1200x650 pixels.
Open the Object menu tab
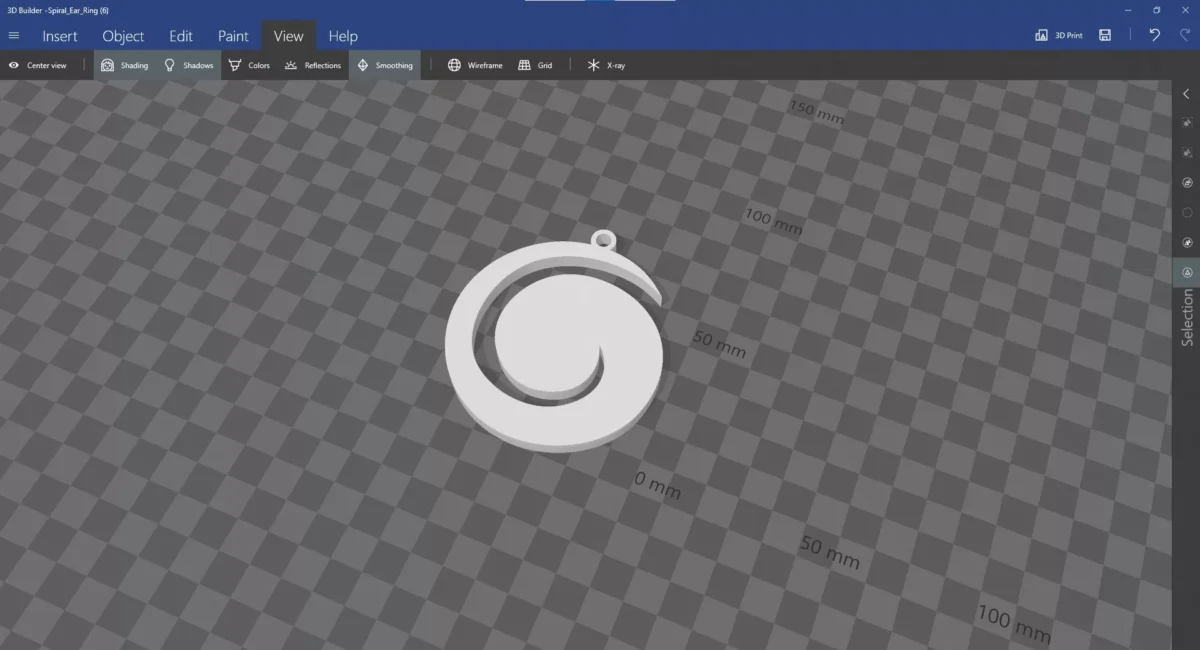[123, 36]
